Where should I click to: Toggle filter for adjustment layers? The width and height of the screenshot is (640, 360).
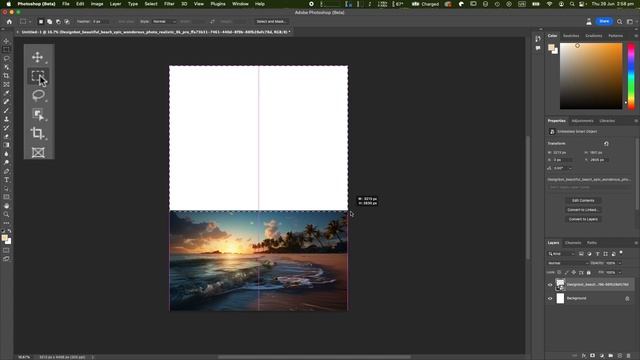pyautogui.click(x=589, y=254)
